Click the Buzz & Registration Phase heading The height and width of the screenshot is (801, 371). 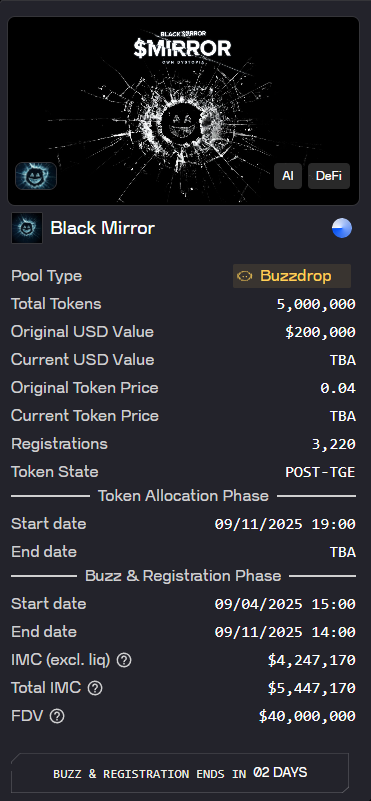pyautogui.click(x=183, y=576)
